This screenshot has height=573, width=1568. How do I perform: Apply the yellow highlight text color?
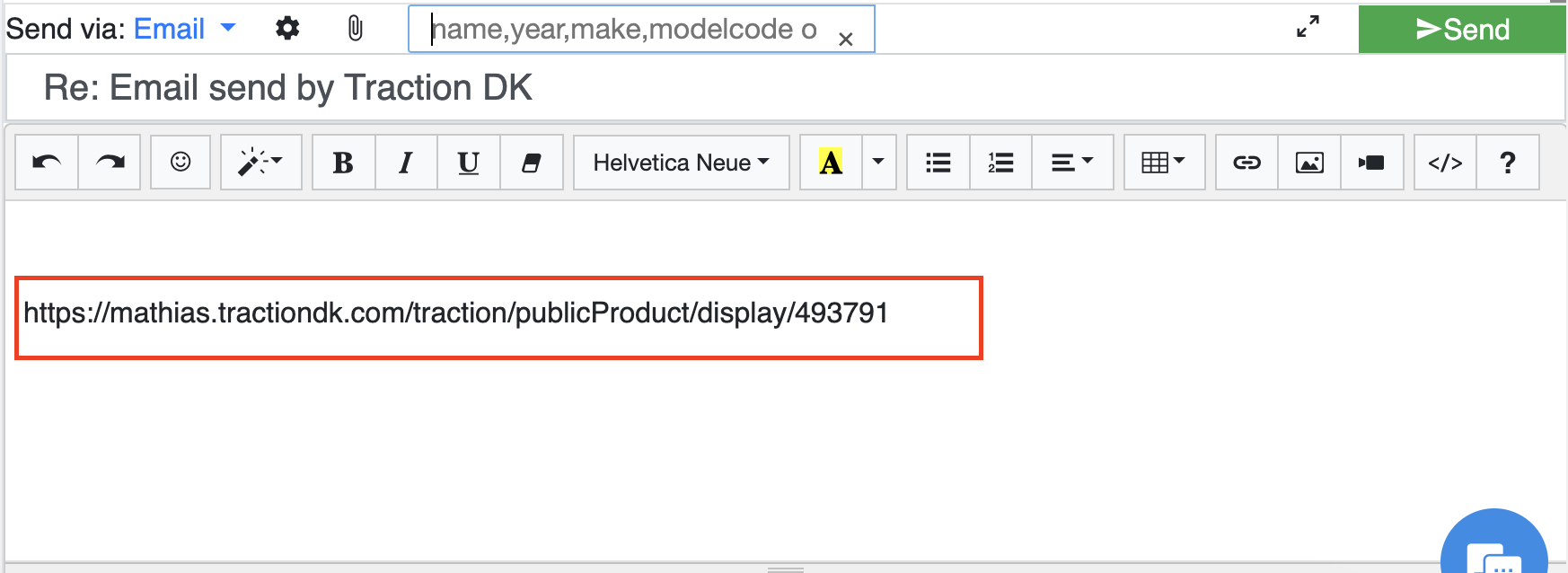[x=831, y=163]
